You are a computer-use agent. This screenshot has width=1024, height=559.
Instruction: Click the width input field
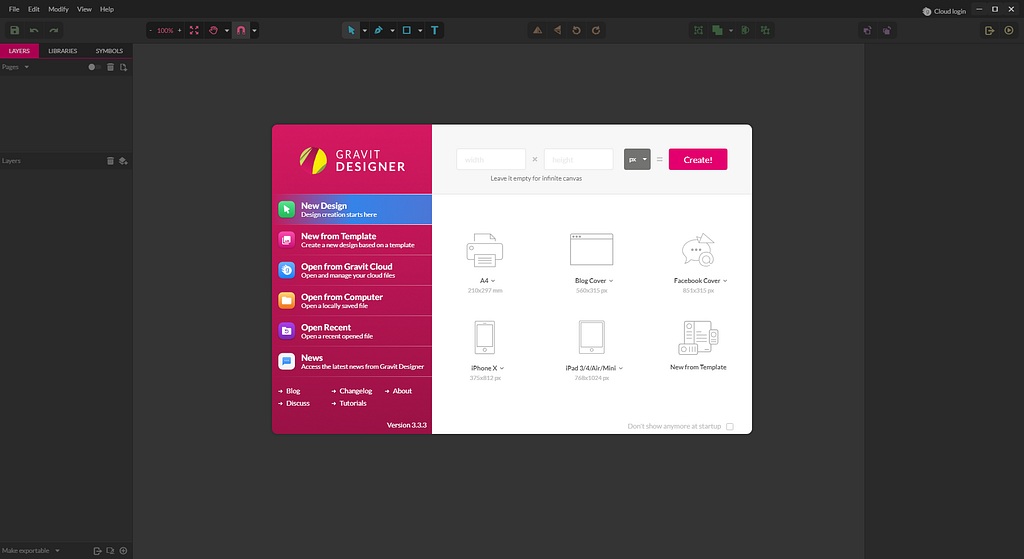(x=491, y=159)
